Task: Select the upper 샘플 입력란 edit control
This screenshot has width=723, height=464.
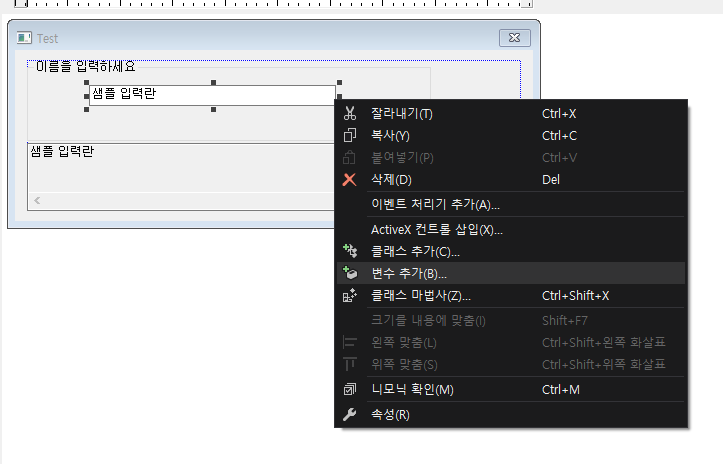Action: [x=212, y=95]
